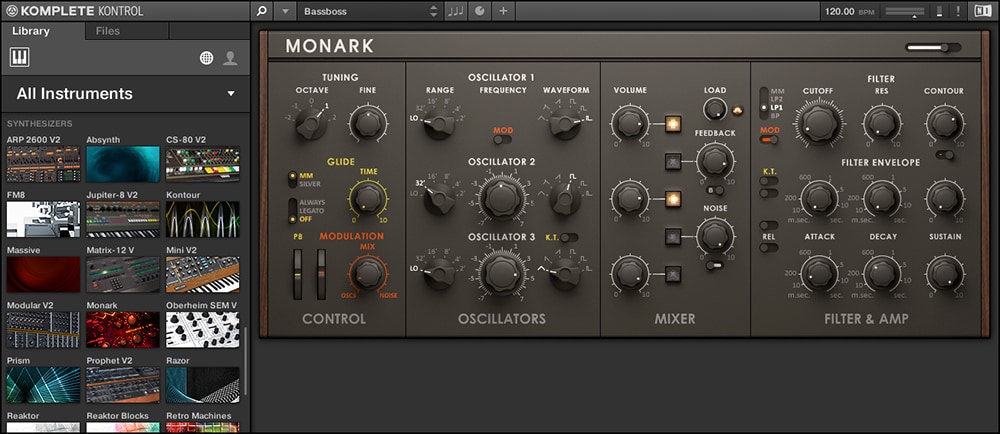The height and width of the screenshot is (434, 1000).
Task: Enable the Oscillator 1 mixer on button
Action: 673,125
